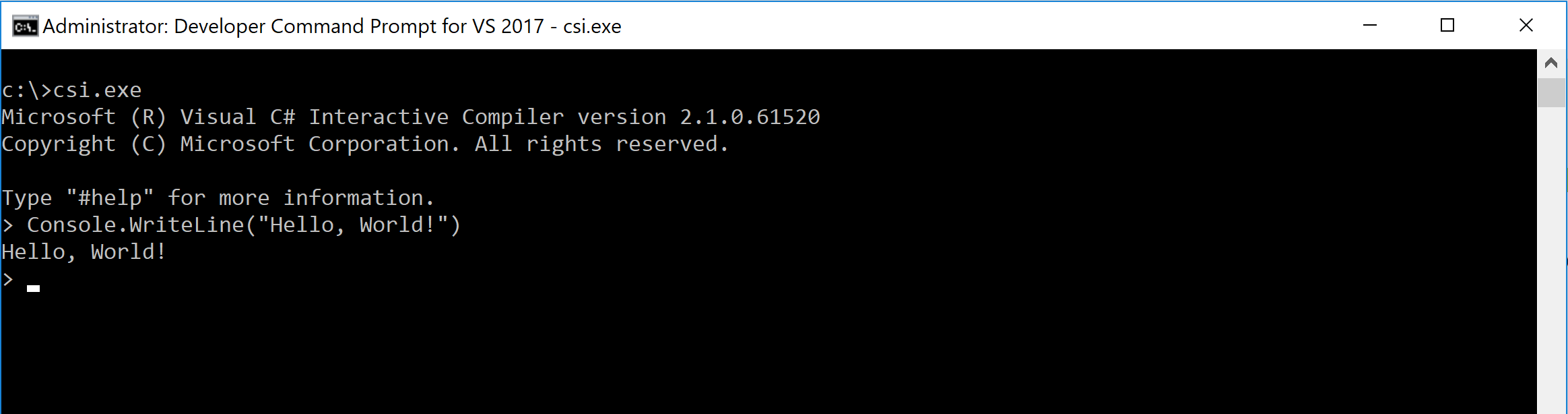Screen dimensions: 1568x414
Task: Click the "c:\>csi.exe" command line
Action: point(71,90)
